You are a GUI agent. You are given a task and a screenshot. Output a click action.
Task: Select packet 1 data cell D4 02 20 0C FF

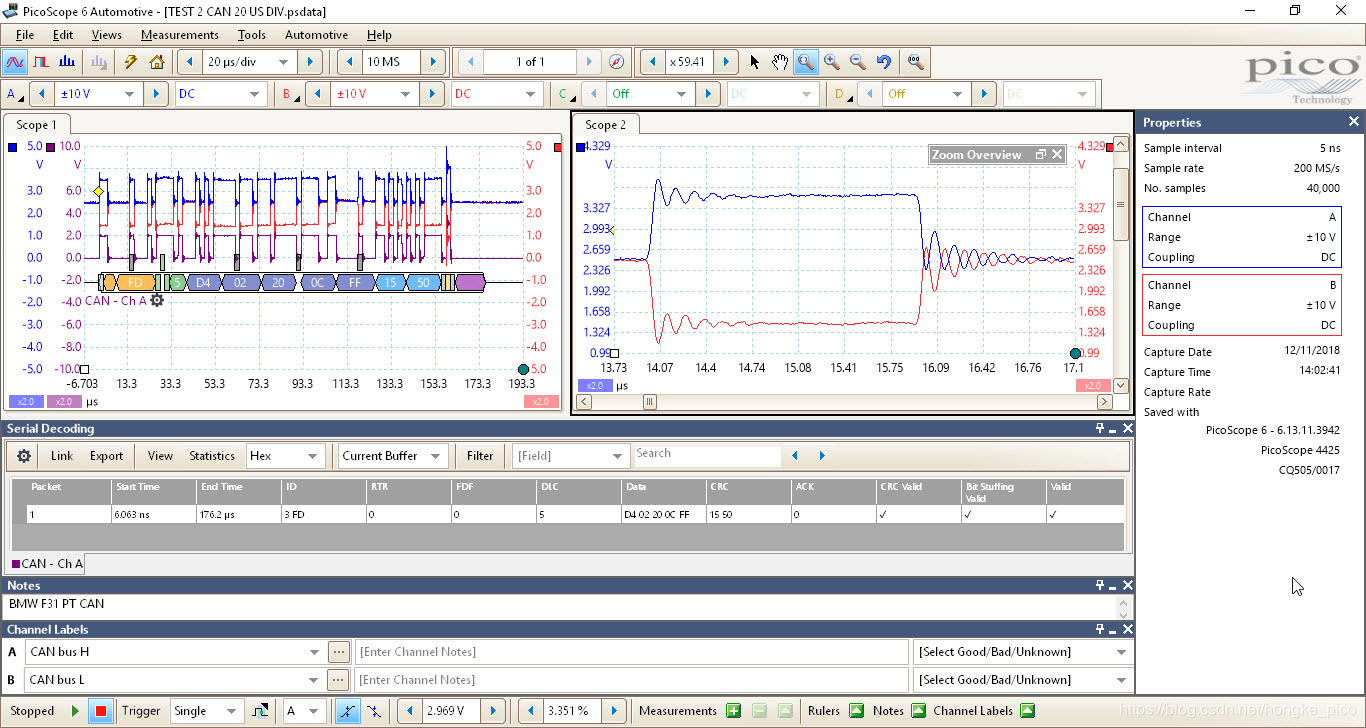(x=663, y=514)
